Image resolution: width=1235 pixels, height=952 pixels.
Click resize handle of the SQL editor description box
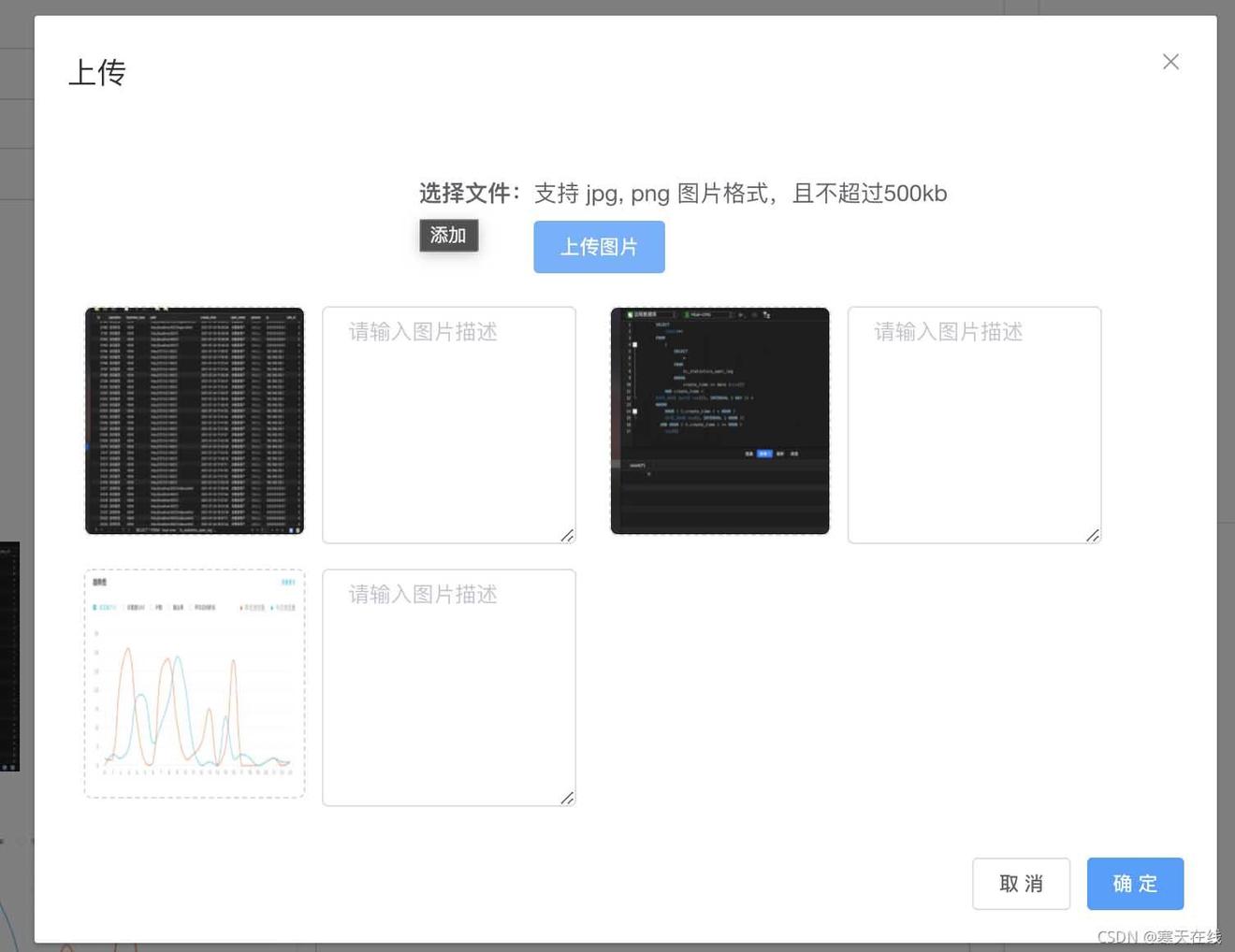1093,535
